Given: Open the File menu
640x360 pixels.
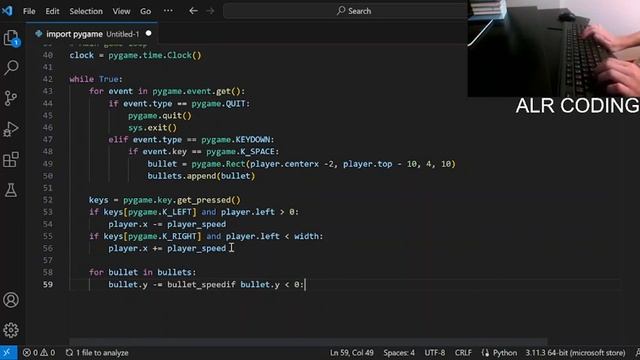Looking at the screenshot, I should [x=29, y=11].
